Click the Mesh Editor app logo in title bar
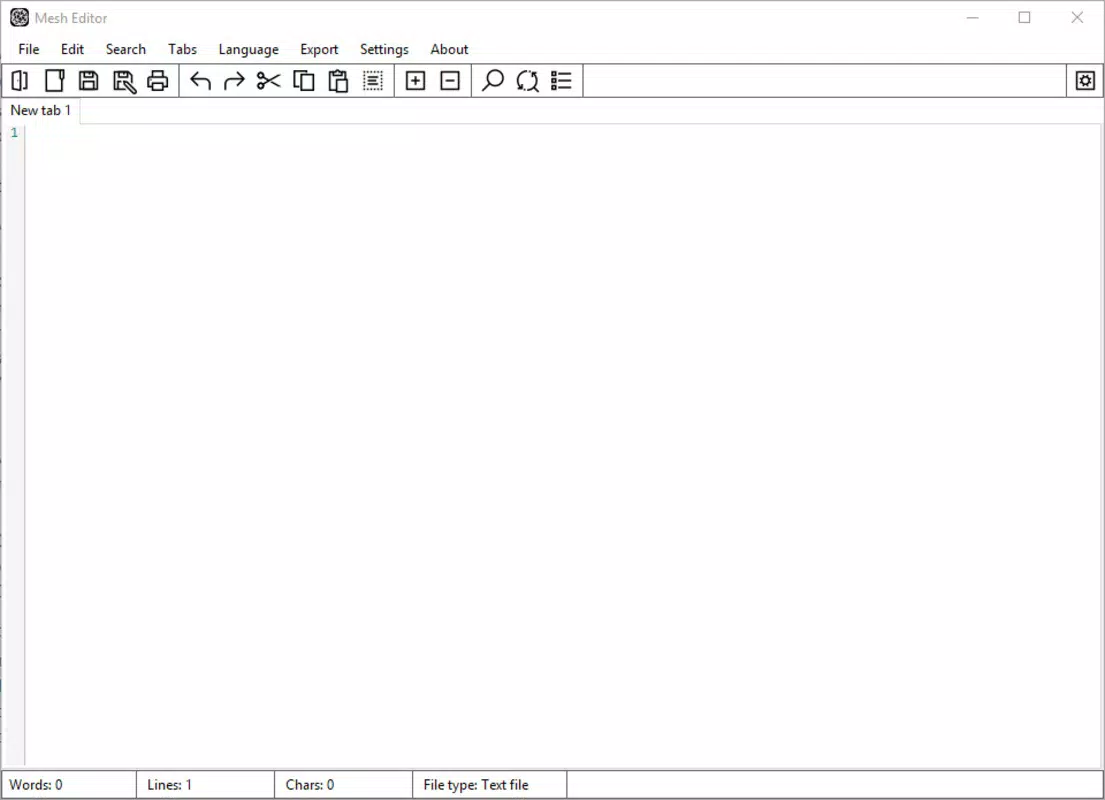Viewport: 1105px width, 800px height. 20,18
